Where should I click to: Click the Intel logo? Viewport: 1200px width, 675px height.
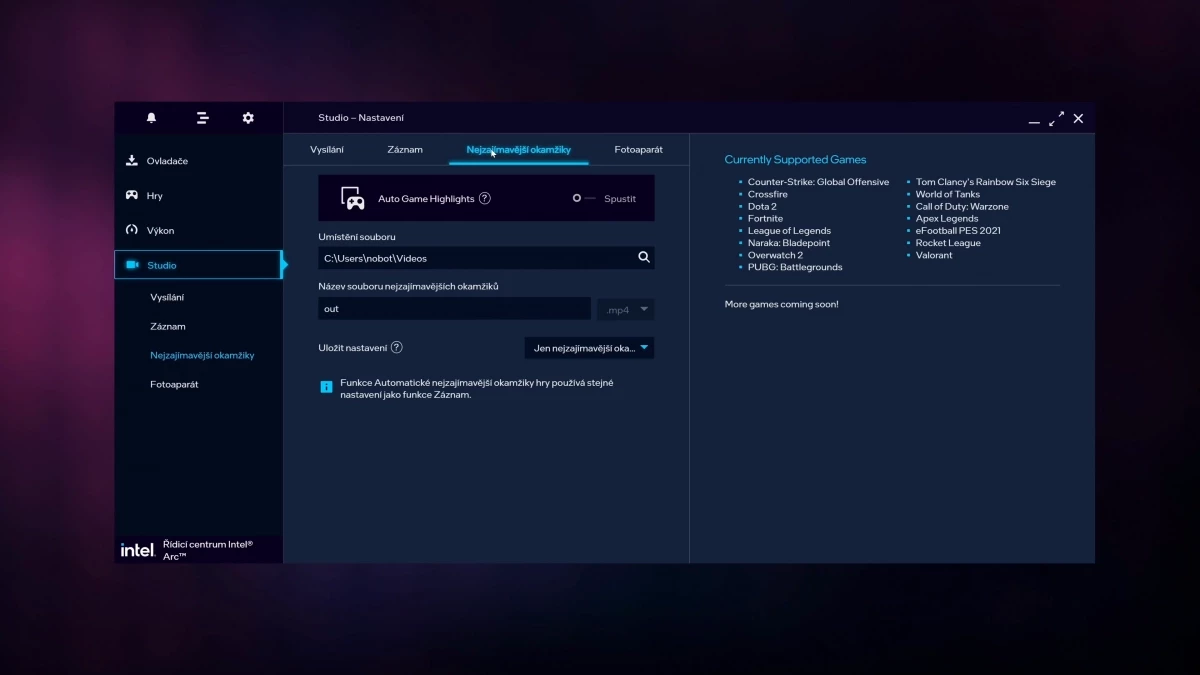137,550
